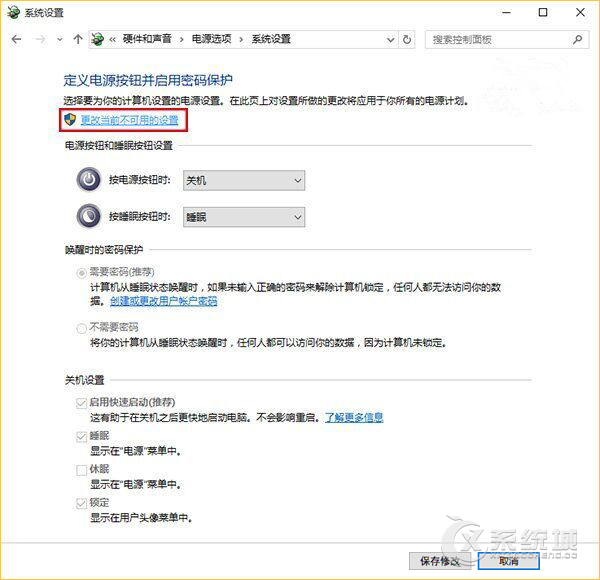Click heading 定义电源按钮并启用密码保护

coord(148,80)
